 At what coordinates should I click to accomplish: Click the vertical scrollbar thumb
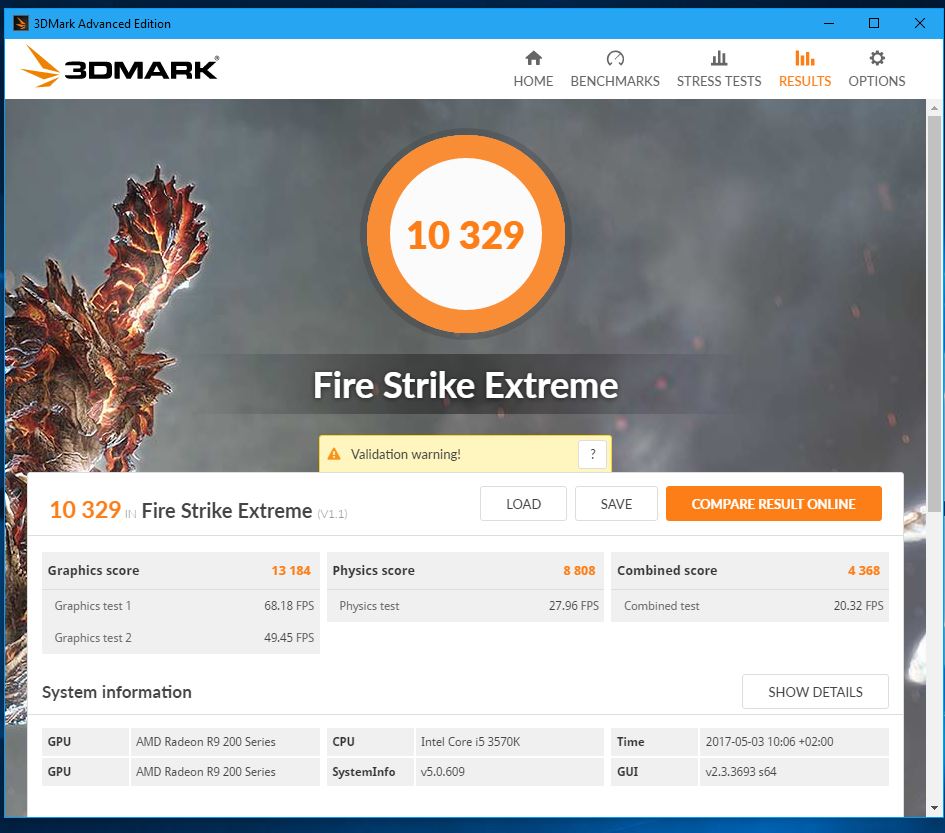(934, 313)
